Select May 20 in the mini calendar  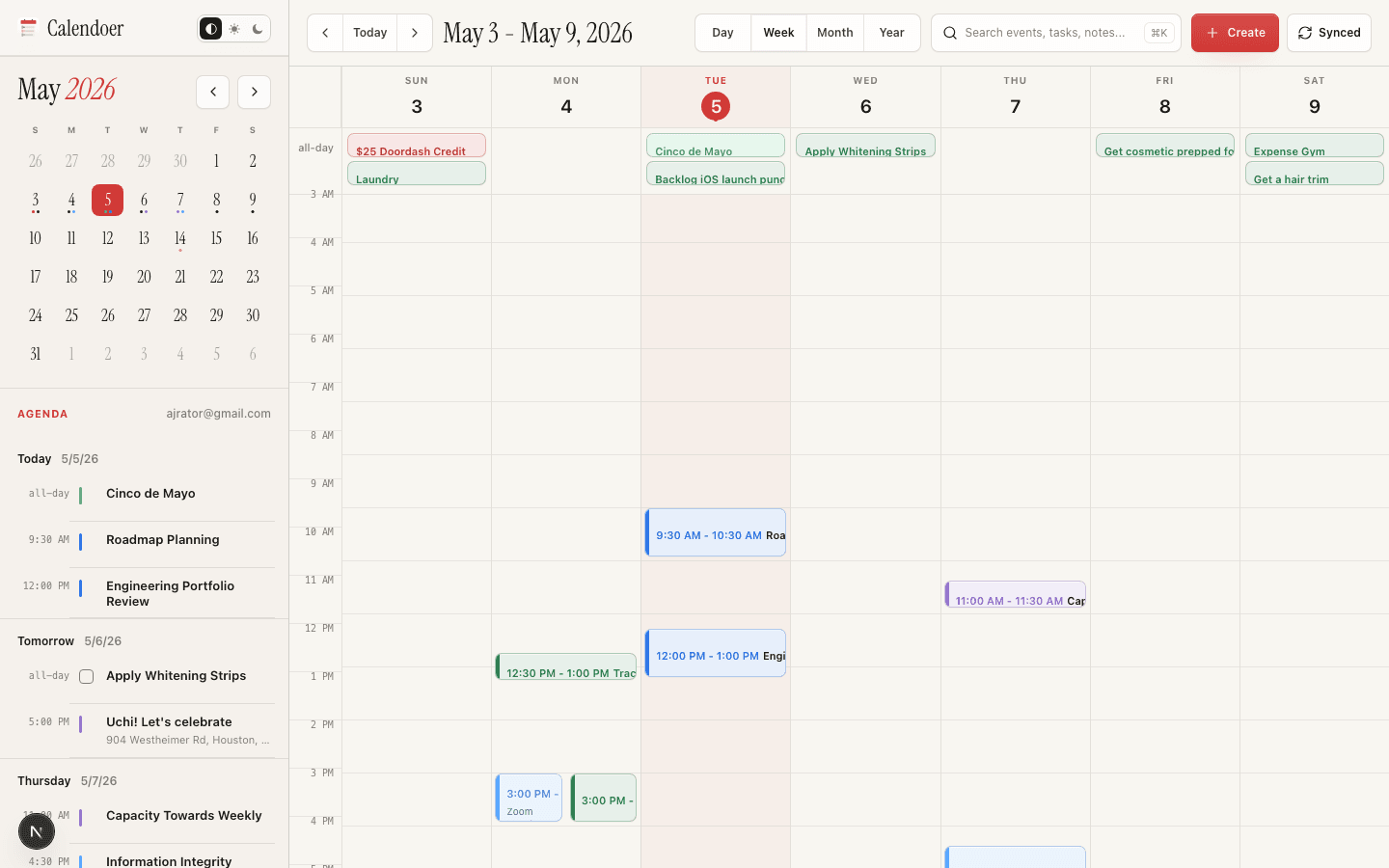[144, 277]
